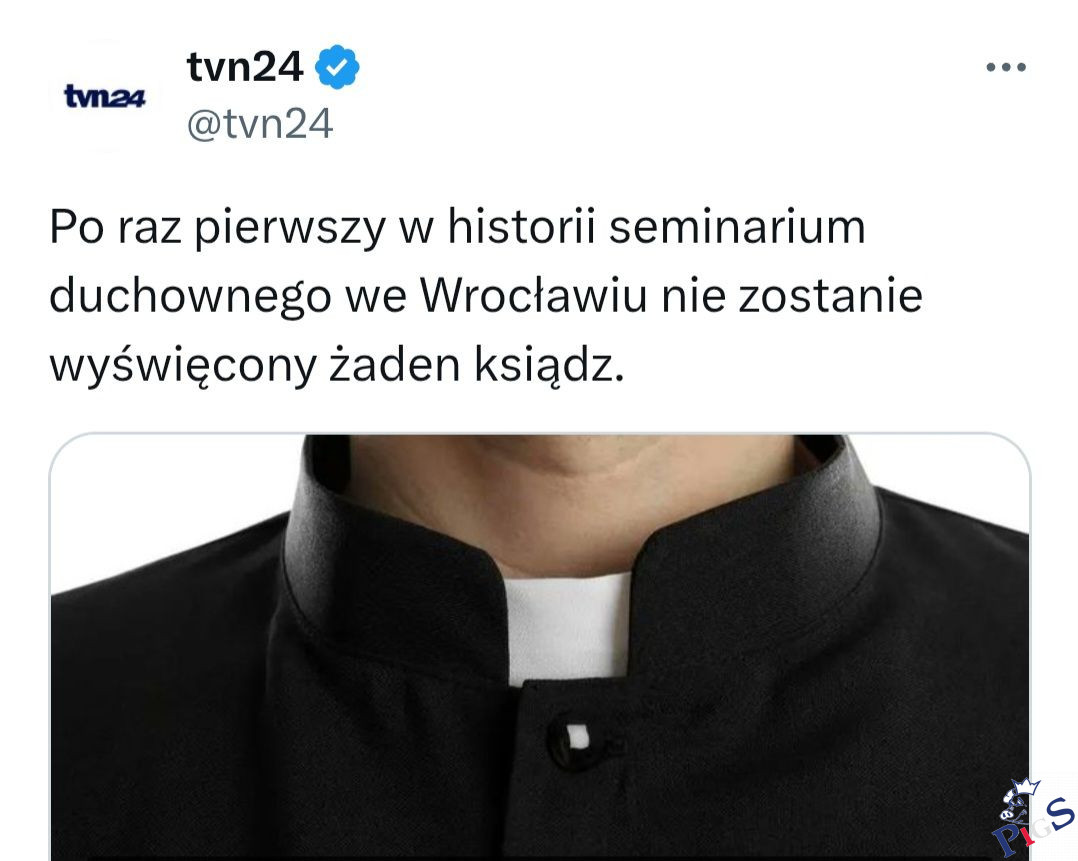1078x861 pixels.
Task: Click the word "ksiądz" in tweet text
Action: click(549, 364)
